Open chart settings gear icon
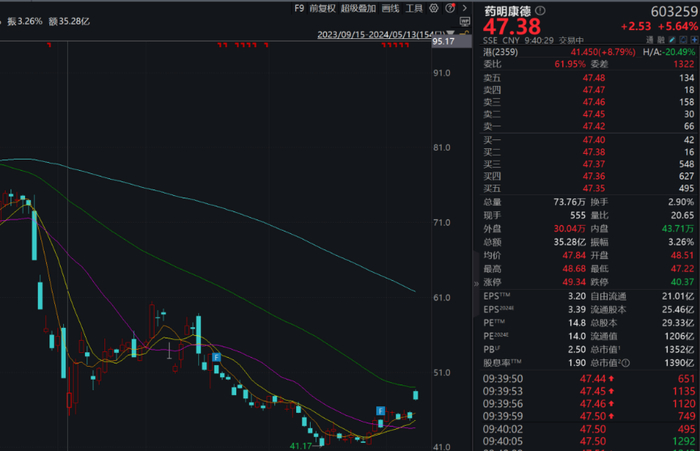 433,8
